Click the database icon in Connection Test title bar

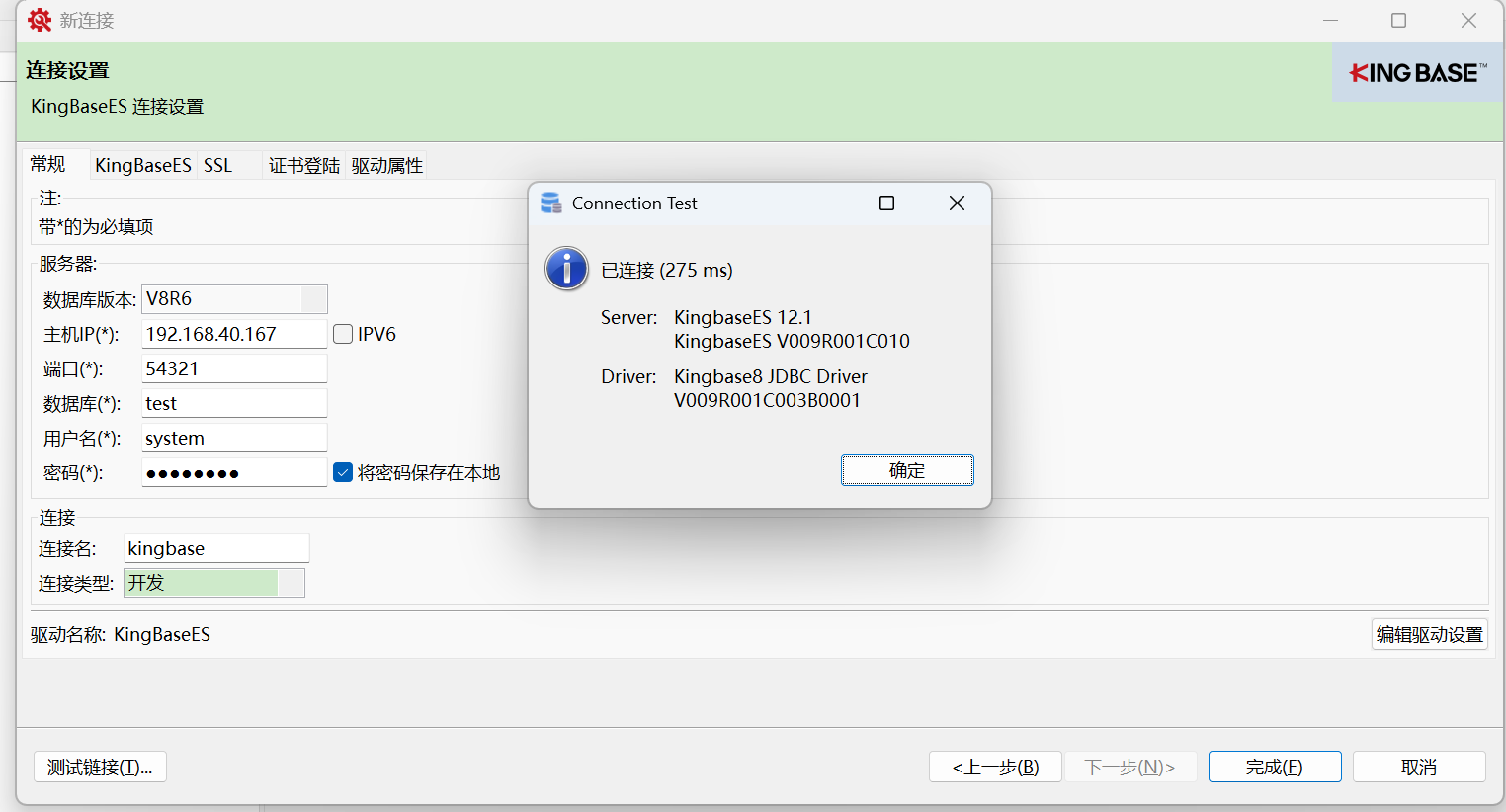point(550,203)
